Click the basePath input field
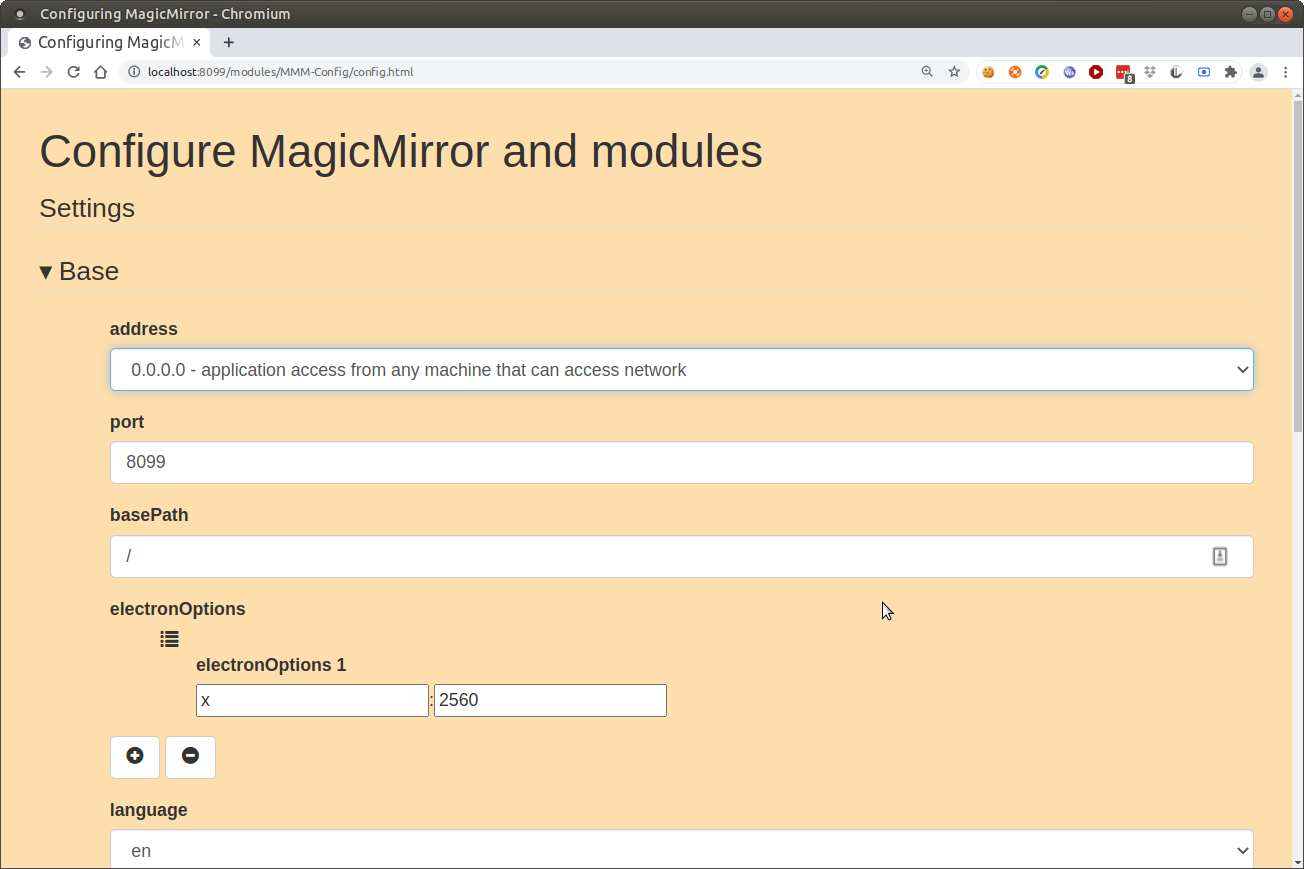This screenshot has width=1304, height=869. (682, 556)
